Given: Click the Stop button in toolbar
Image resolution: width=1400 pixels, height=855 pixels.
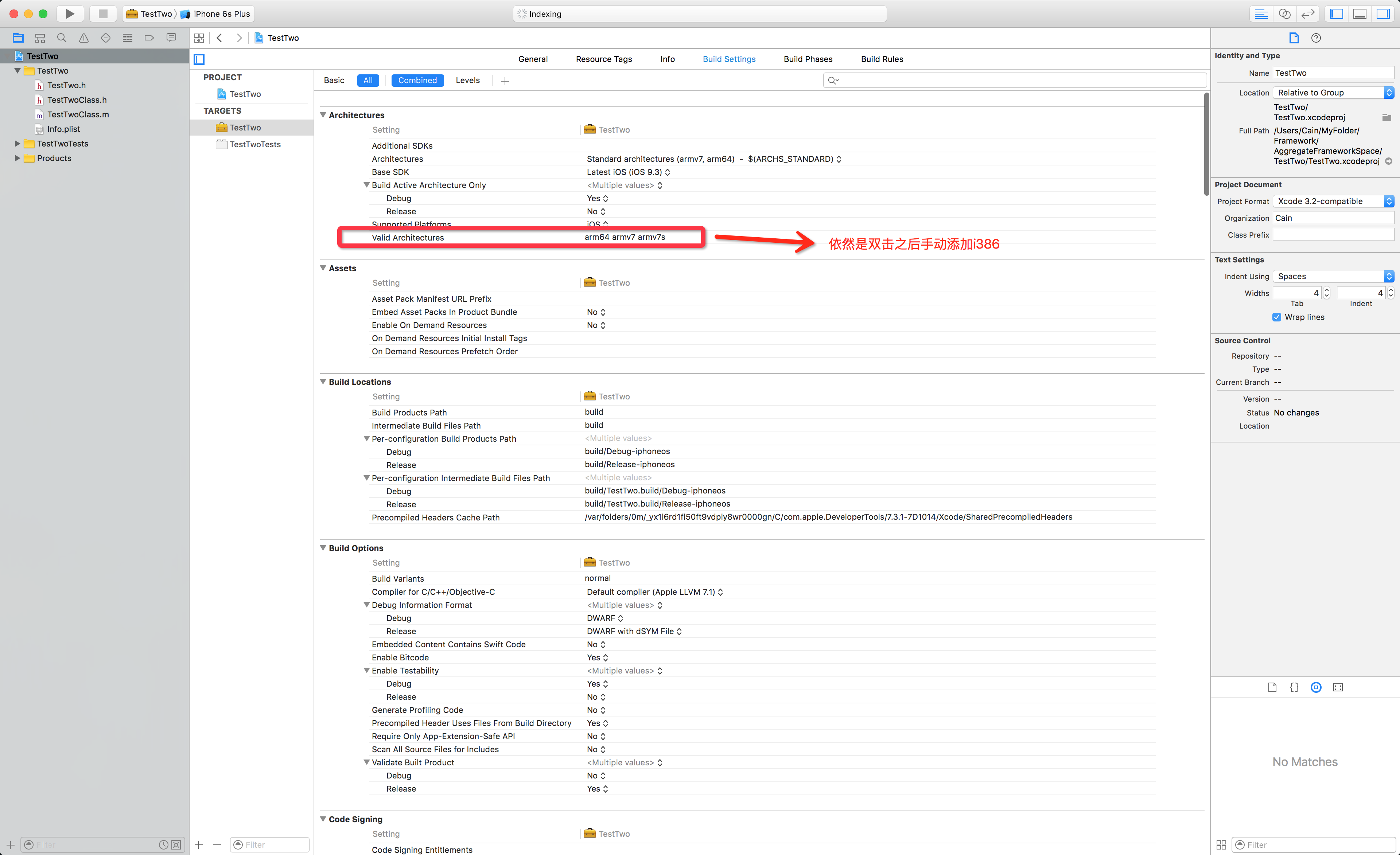Looking at the screenshot, I should pos(103,13).
